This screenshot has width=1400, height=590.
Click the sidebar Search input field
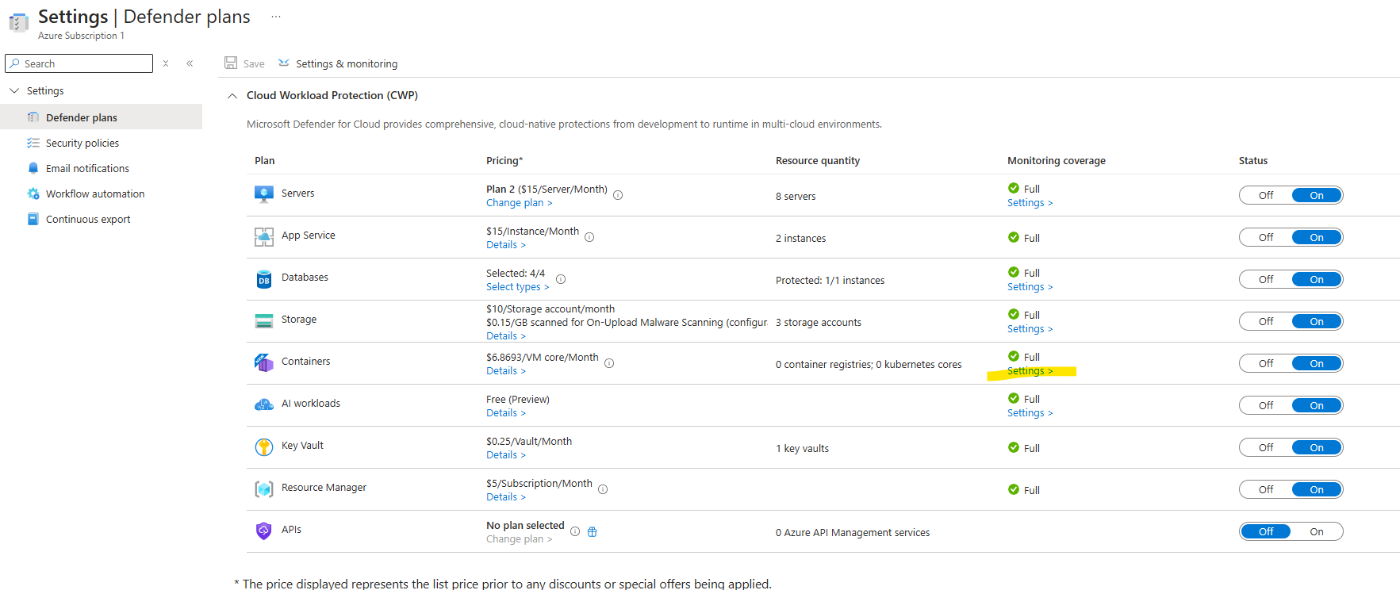pos(79,63)
